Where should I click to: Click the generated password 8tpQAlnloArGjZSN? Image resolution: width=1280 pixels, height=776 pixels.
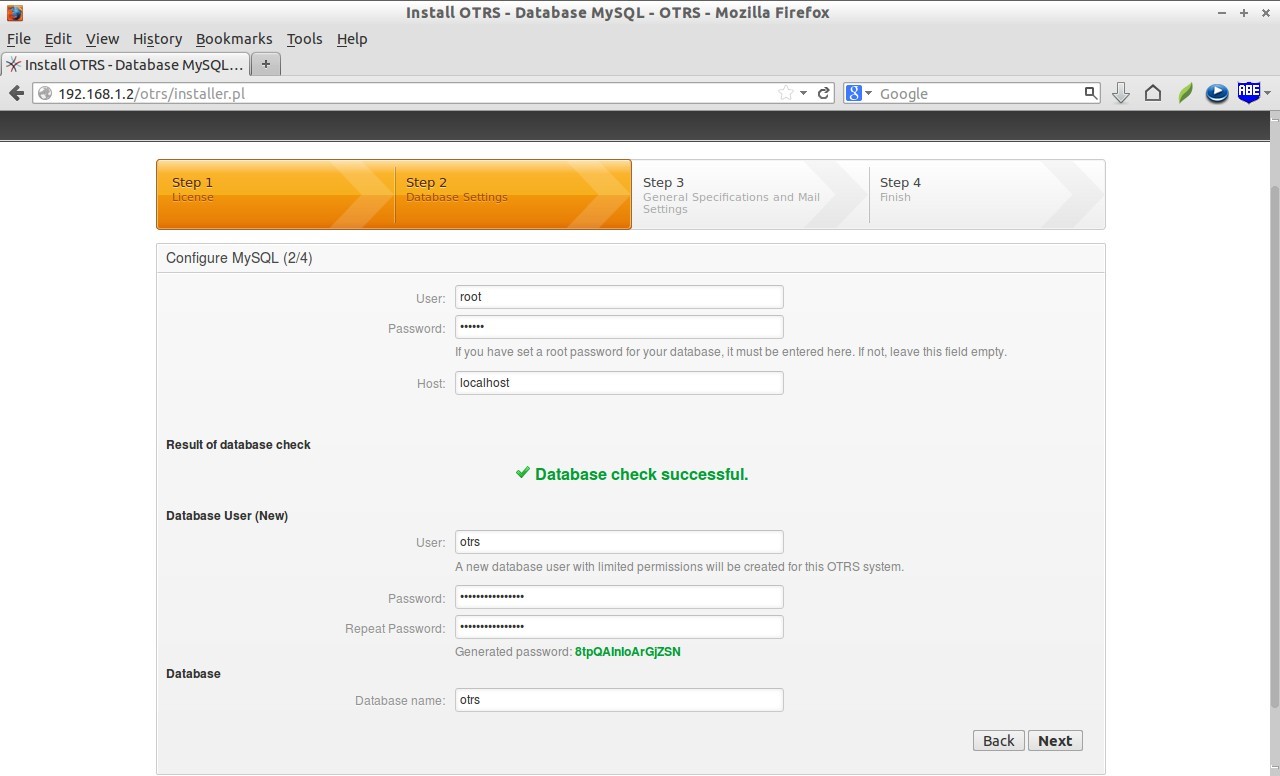(x=628, y=652)
